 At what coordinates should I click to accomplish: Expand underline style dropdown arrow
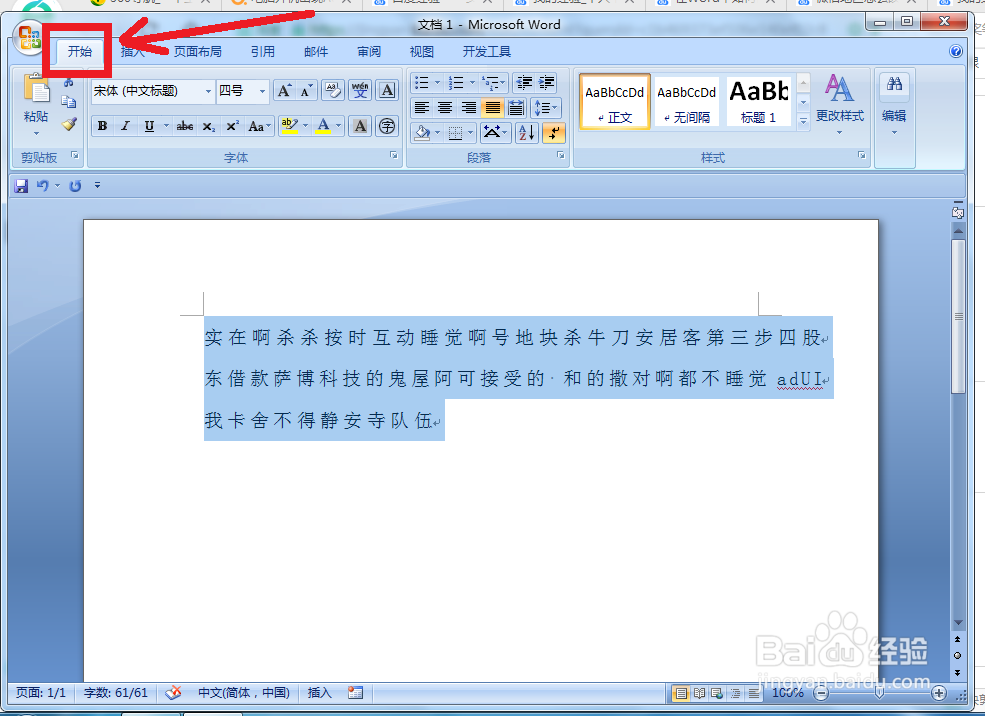tap(166, 126)
